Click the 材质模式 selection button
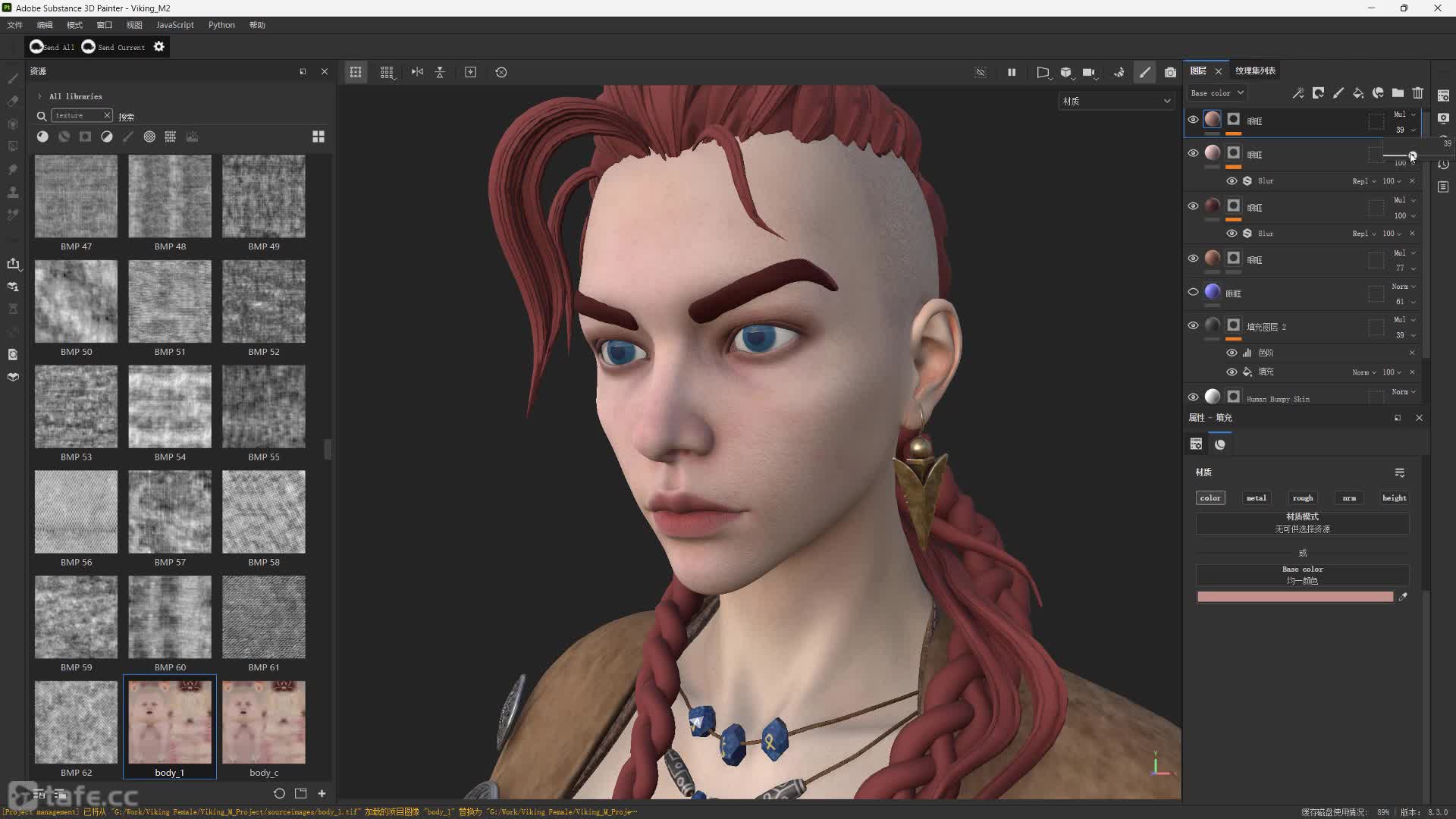 1302,522
